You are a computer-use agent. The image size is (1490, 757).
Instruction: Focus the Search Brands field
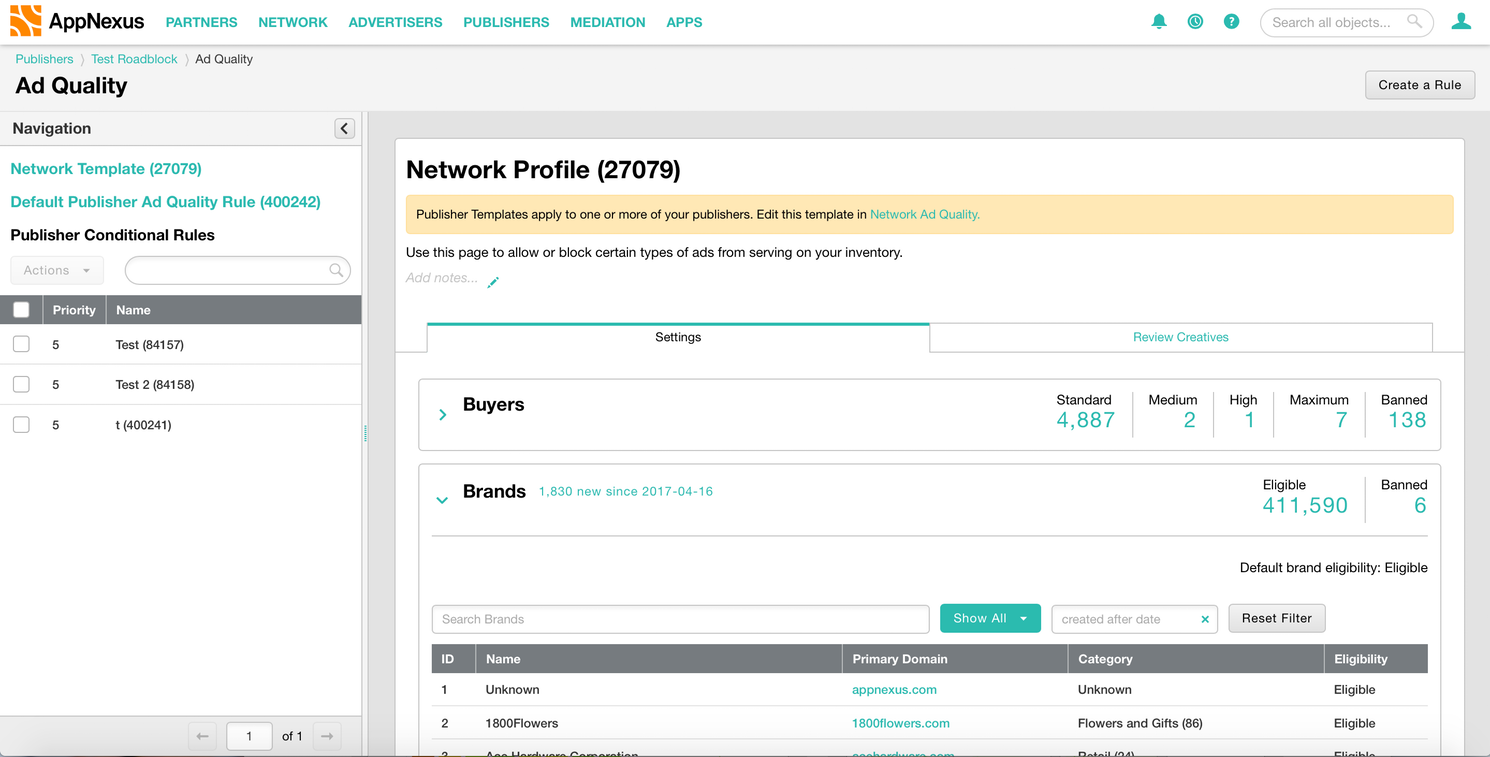click(681, 619)
